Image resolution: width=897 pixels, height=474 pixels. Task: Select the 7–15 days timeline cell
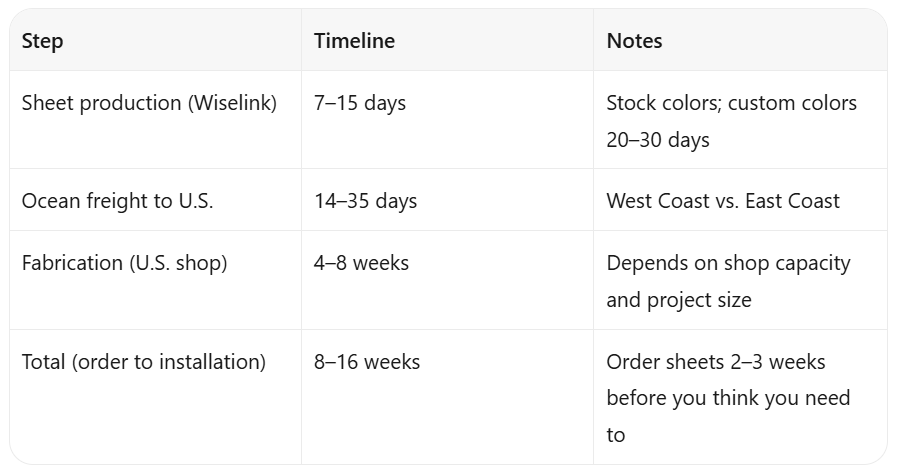point(447,120)
